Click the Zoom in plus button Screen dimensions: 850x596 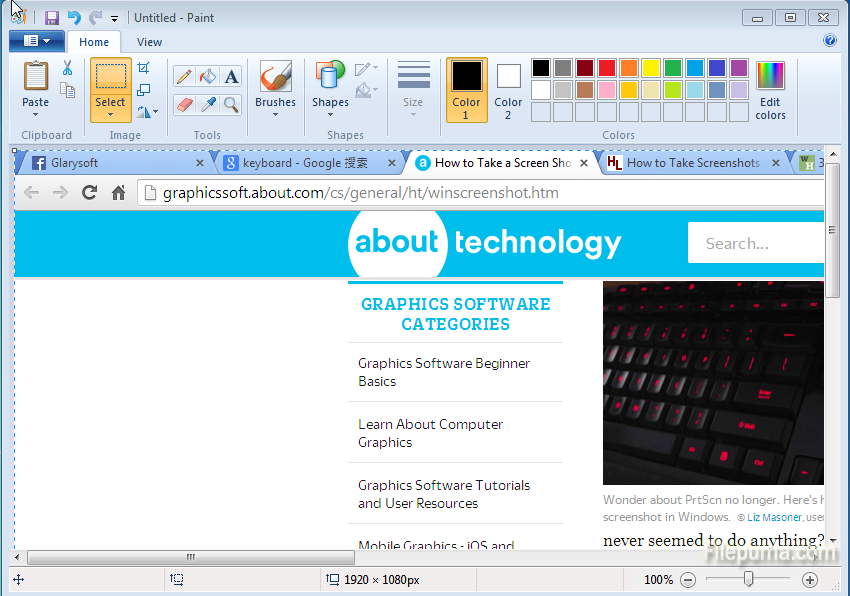coord(810,580)
